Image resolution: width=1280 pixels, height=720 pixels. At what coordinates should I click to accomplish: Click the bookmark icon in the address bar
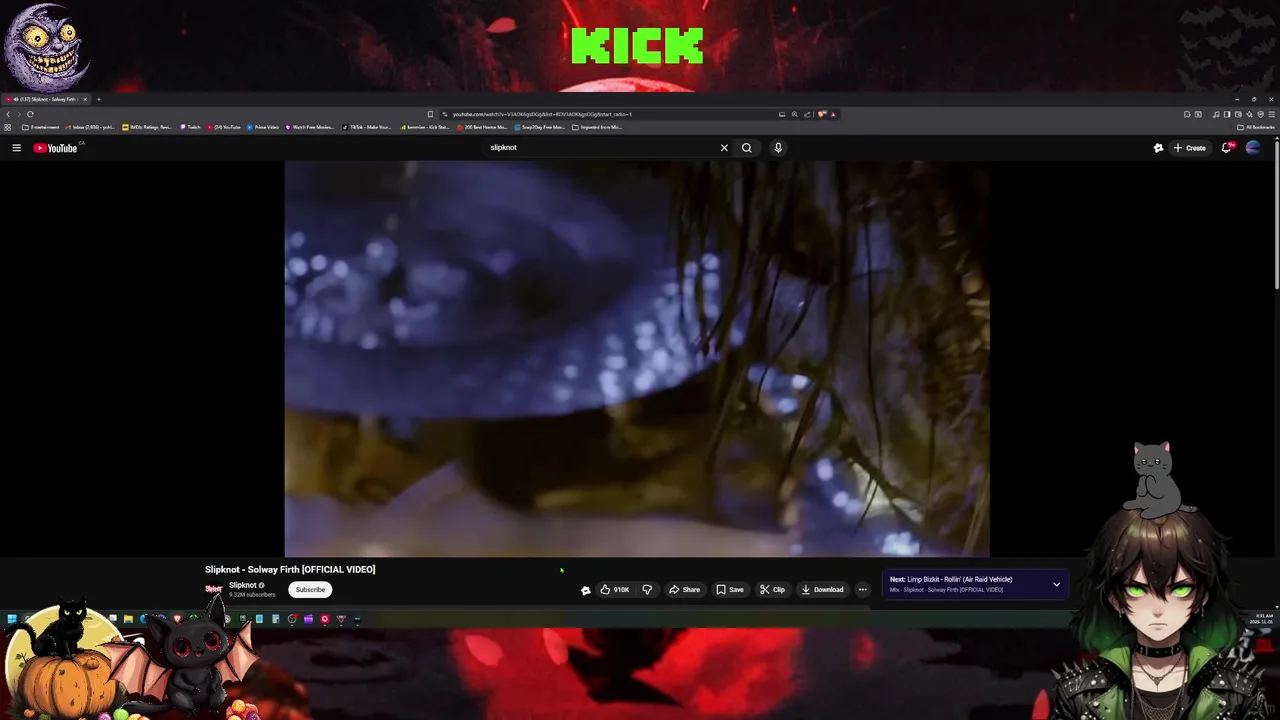[x=430, y=114]
